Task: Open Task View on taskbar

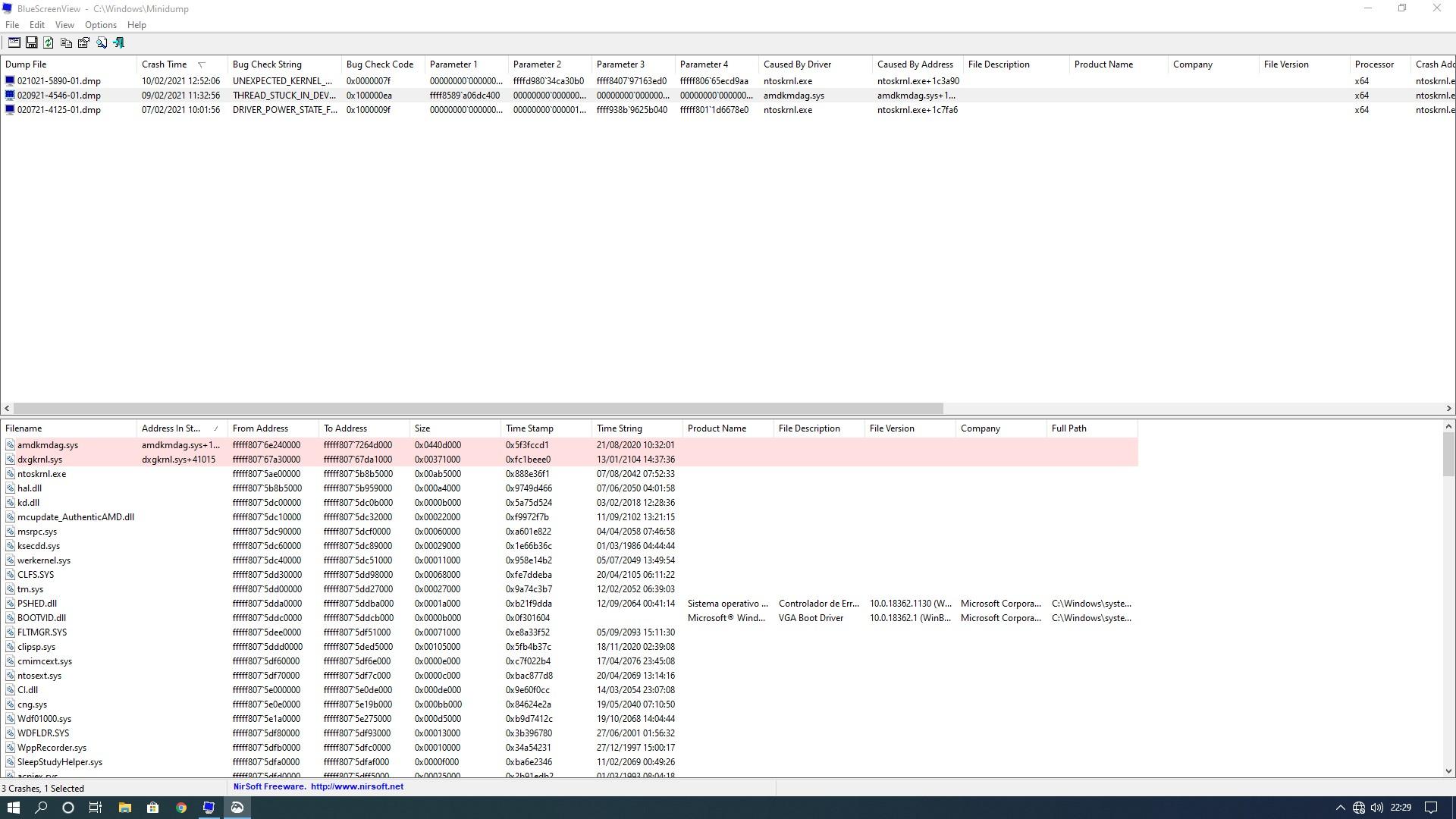Action: pyautogui.click(x=96, y=808)
